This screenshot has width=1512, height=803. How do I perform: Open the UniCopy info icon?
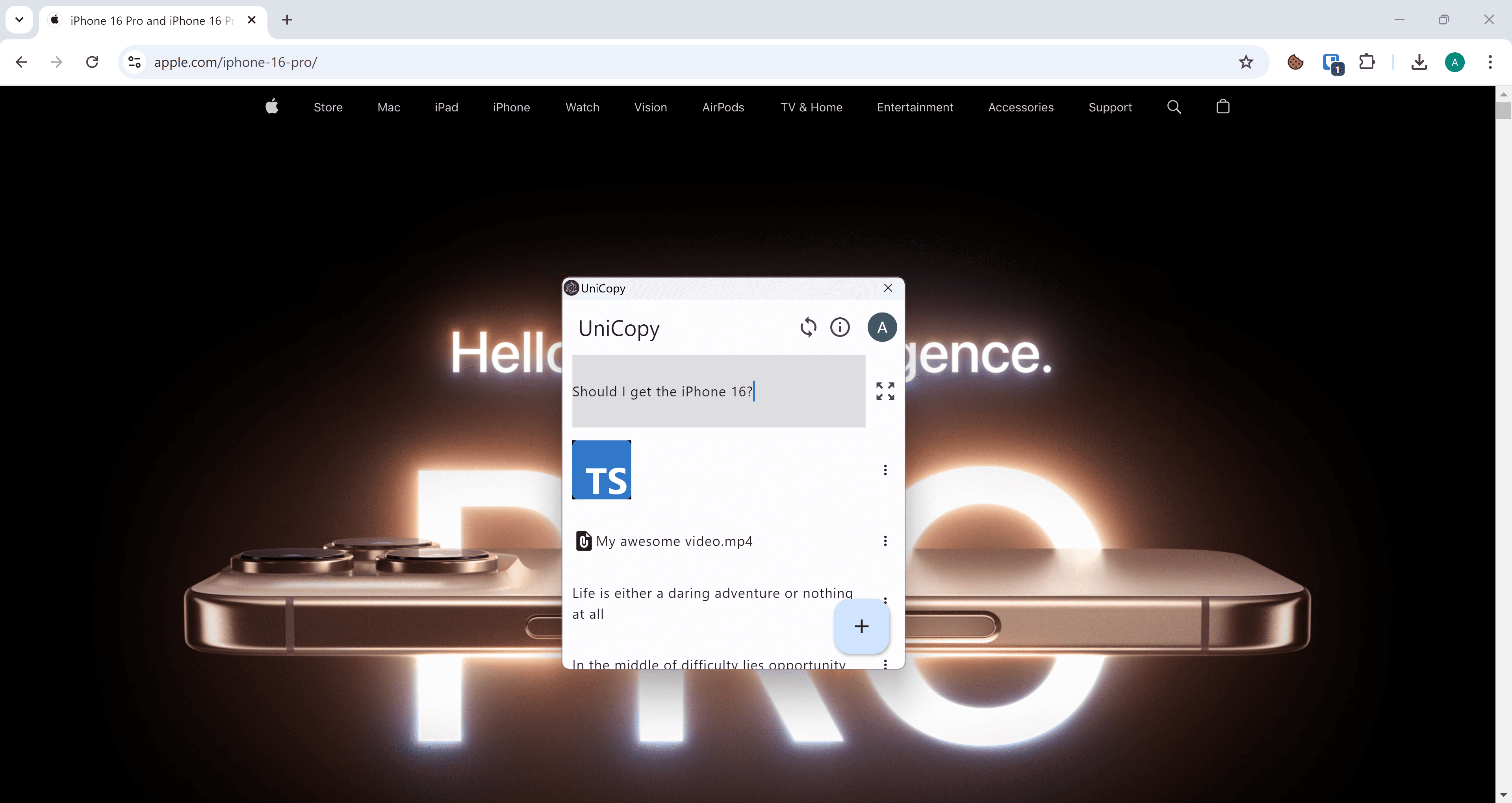(x=839, y=327)
